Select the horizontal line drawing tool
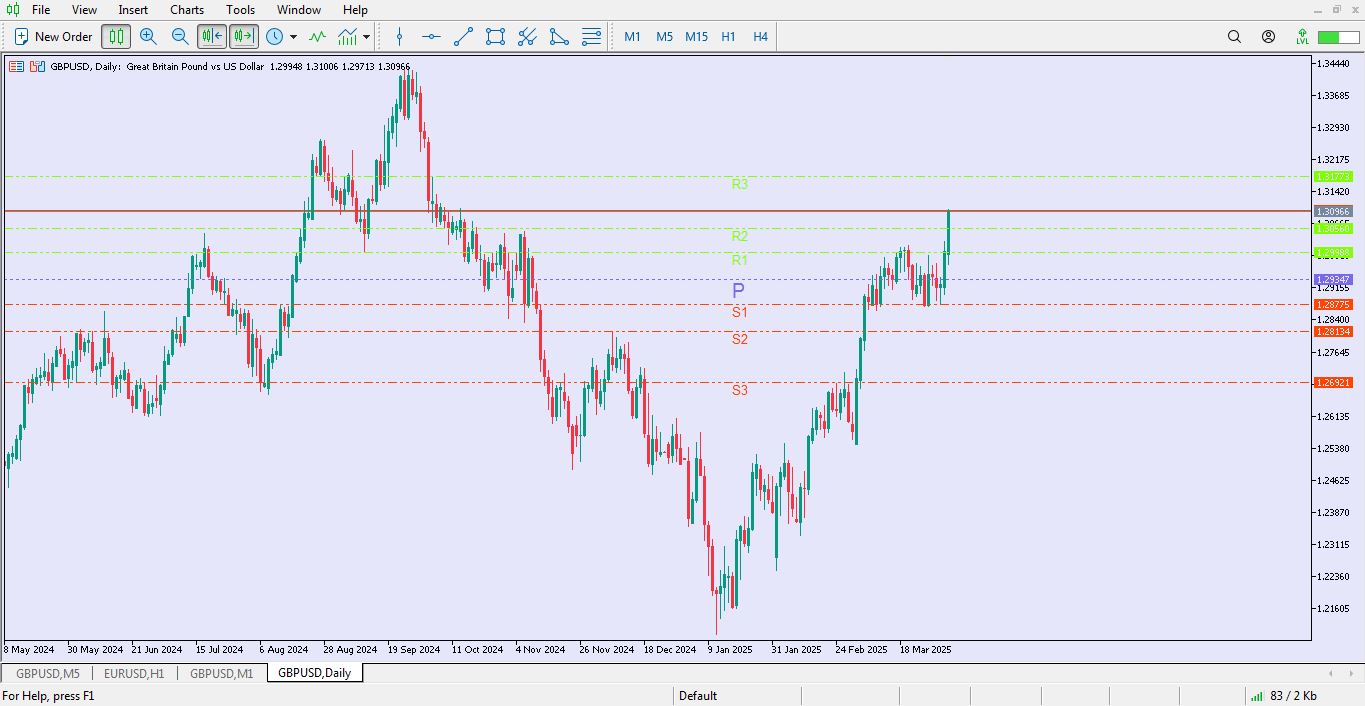1365x706 pixels. click(431, 37)
